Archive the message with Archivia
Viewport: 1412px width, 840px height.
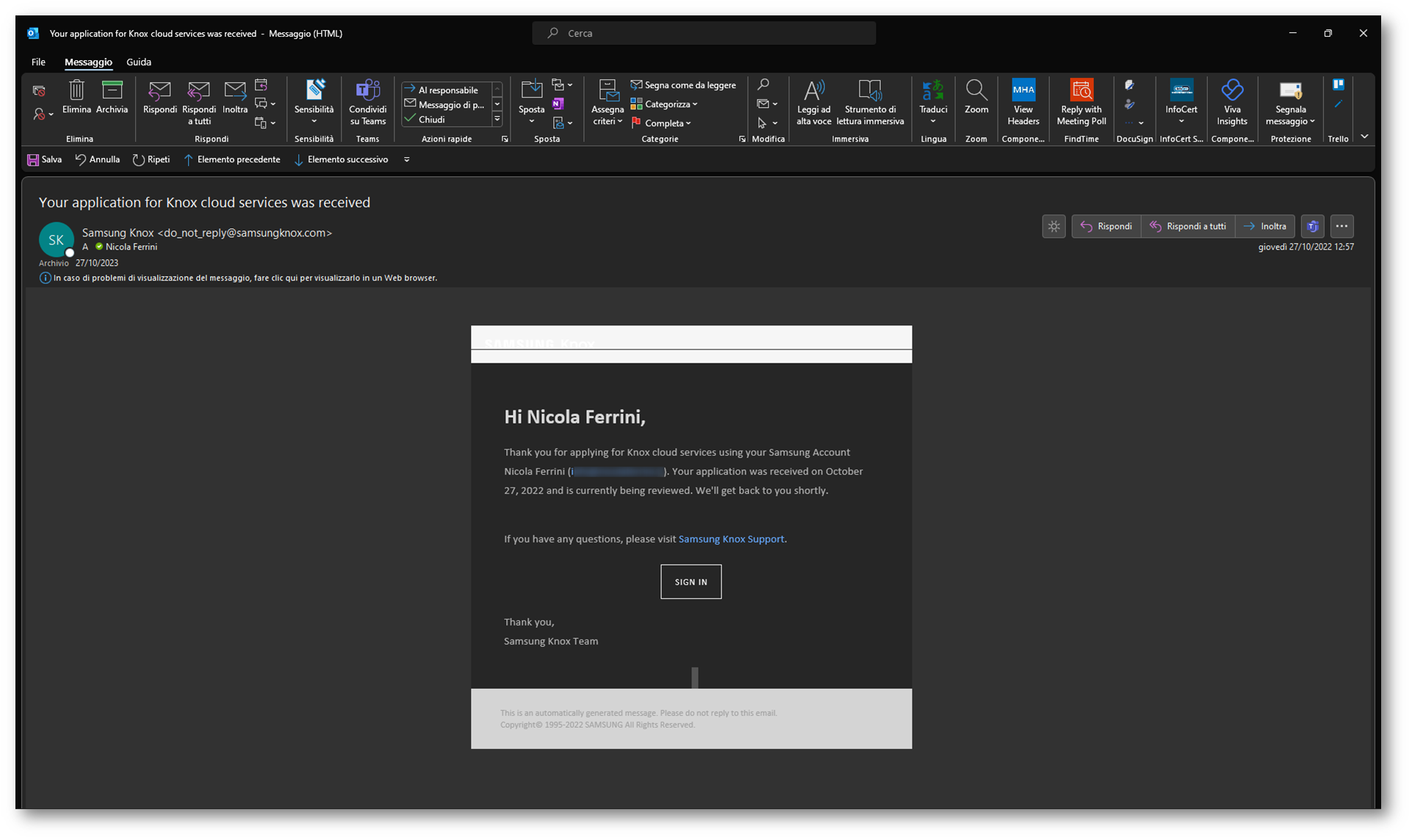(112, 98)
